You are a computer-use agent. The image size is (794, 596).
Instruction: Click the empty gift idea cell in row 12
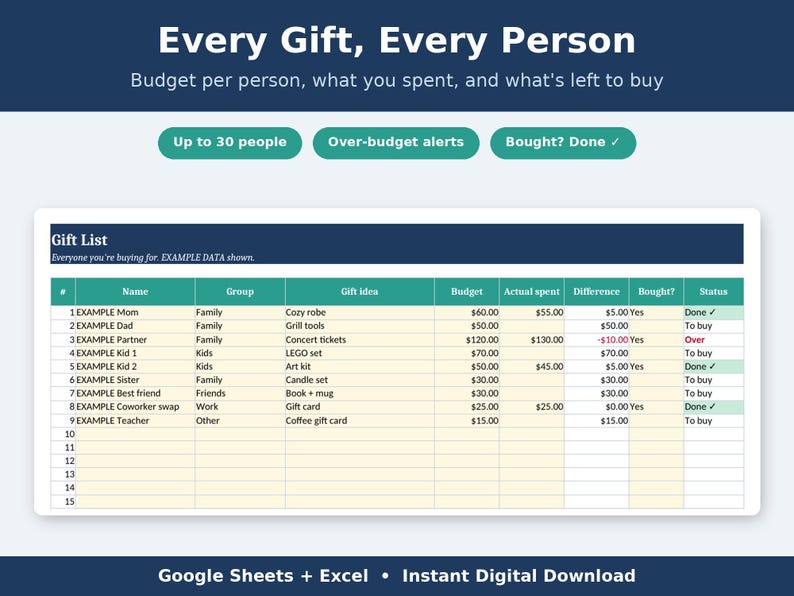point(360,461)
